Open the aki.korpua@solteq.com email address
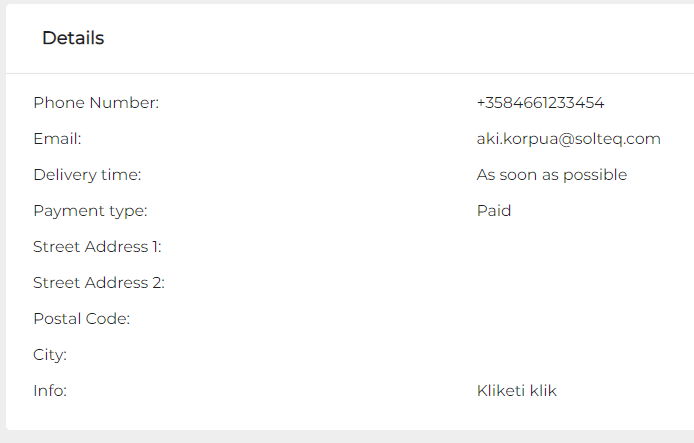694x443 pixels. pos(568,139)
